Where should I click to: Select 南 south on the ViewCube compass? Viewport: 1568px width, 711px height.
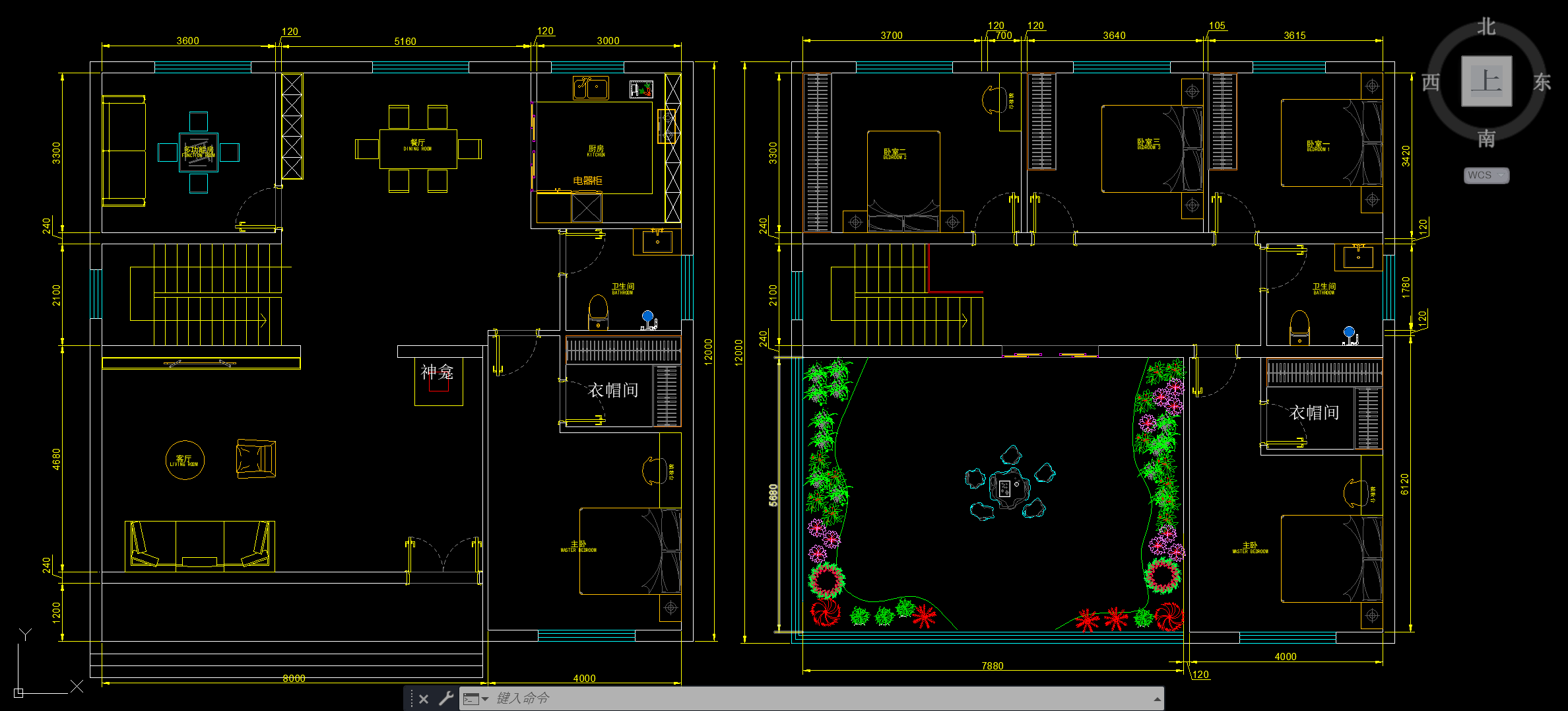(x=1486, y=138)
